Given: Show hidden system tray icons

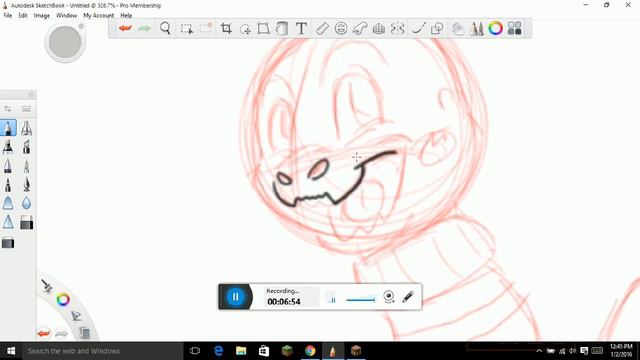Looking at the screenshot, I should click(x=539, y=351).
